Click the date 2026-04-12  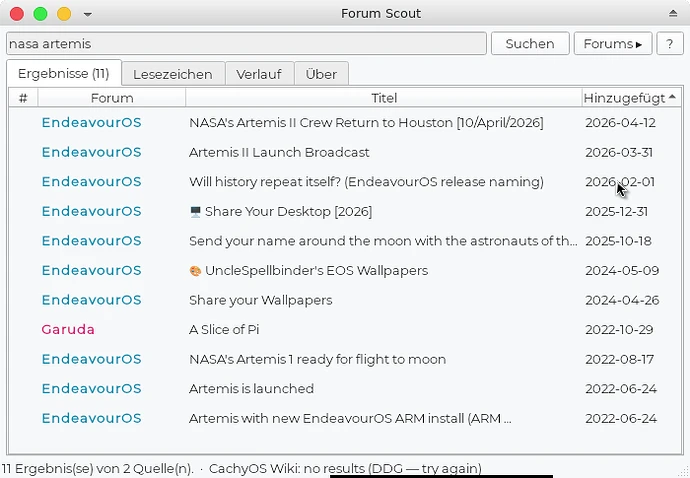[x=620, y=122]
